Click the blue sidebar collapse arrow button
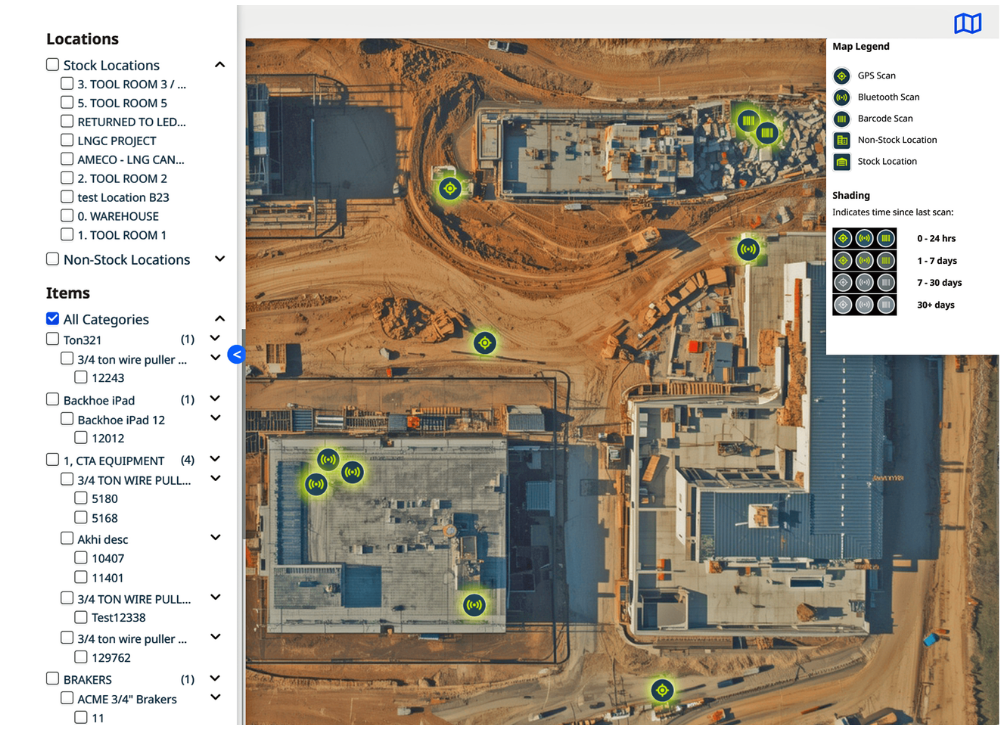Image resolution: width=1000 pixels, height=730 pixels. point(236,354)
